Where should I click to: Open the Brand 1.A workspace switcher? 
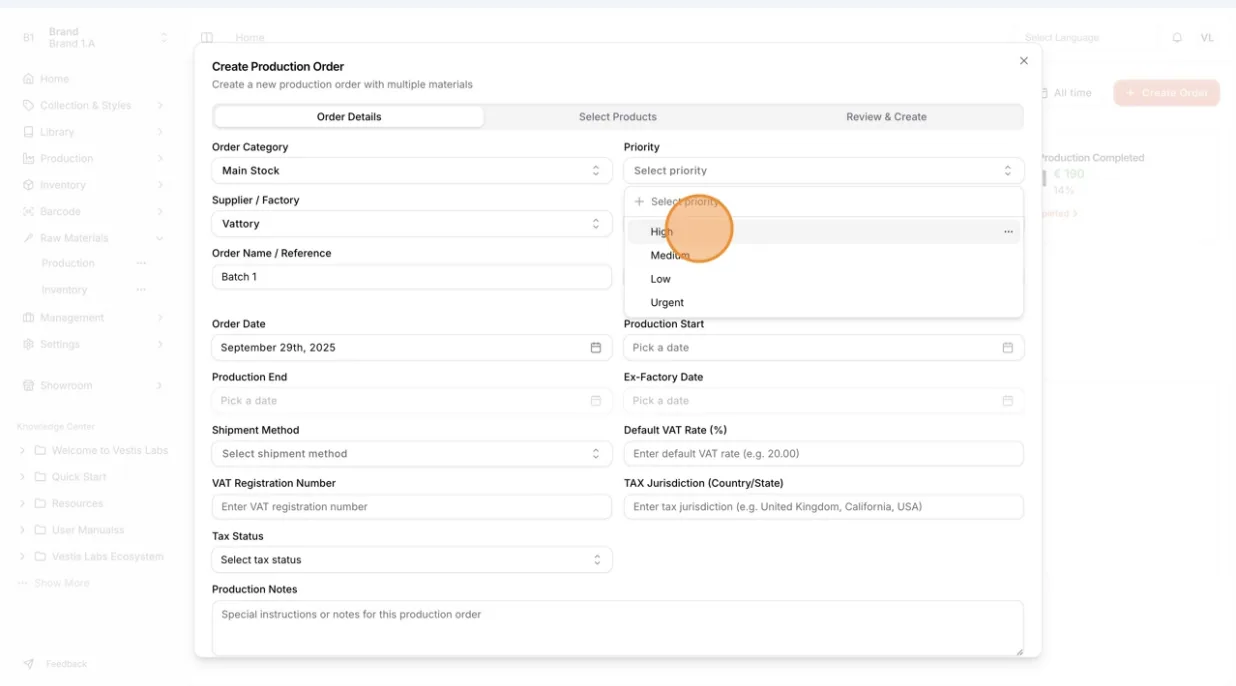(95, 38)
